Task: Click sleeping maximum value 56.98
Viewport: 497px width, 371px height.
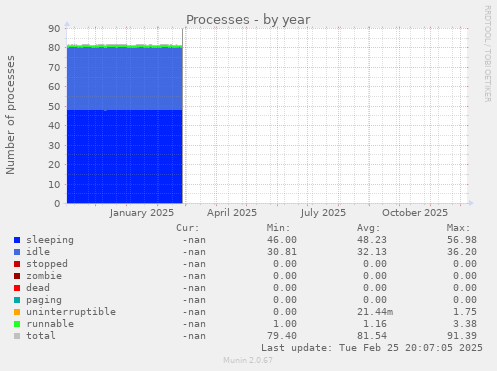Action: tap(462, 240)
